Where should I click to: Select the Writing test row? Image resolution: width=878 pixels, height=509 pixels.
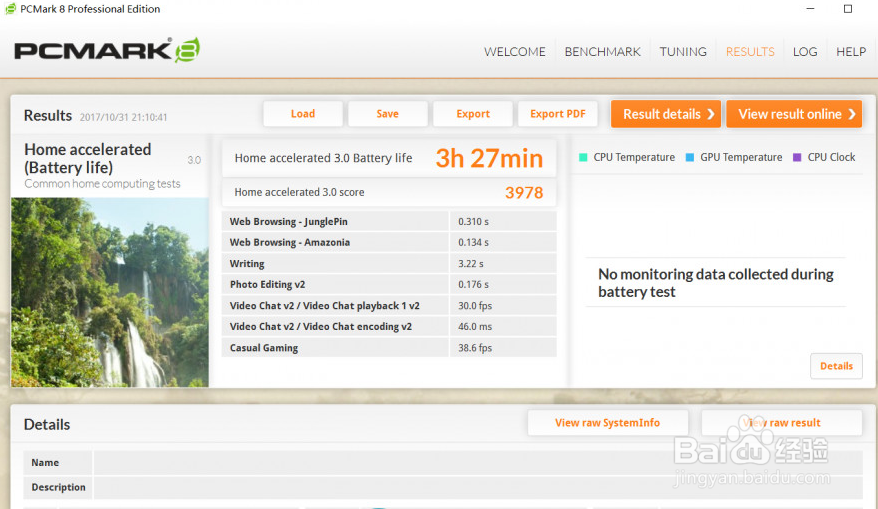389,264
